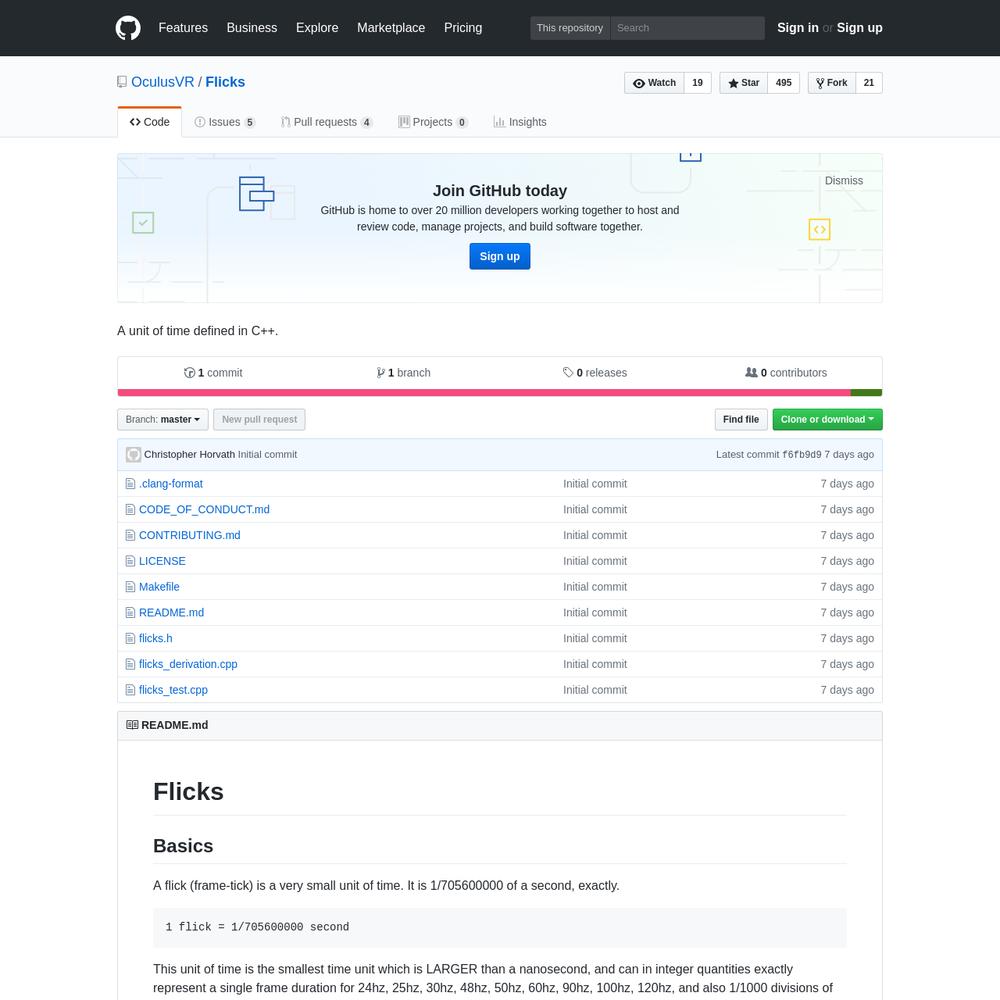Viewport: 1000px width, 1000px height.
Task: Click Sign in in the header
Action: coord(797,28)
